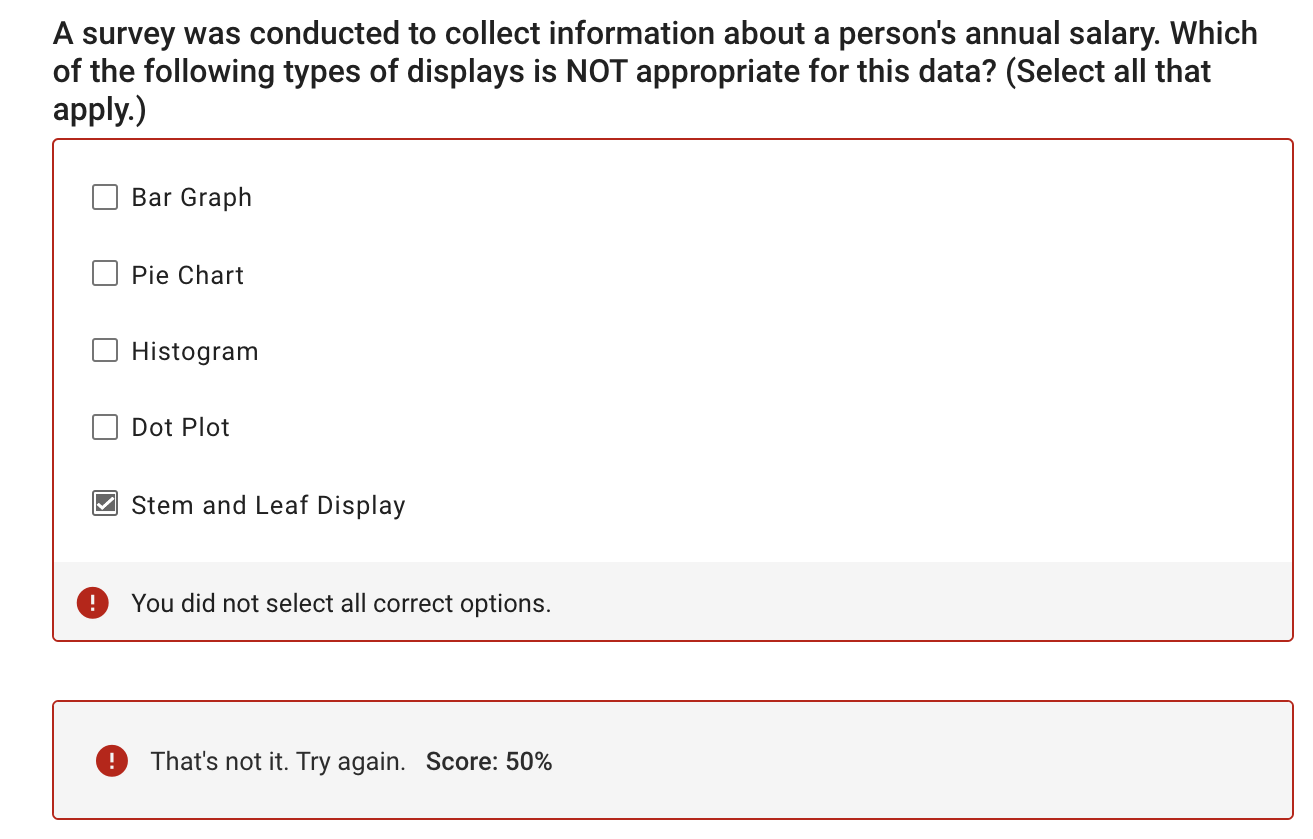Enable the Histogram option
Image resolution: width=1313 pixels, height=839 pixels.
104,350
